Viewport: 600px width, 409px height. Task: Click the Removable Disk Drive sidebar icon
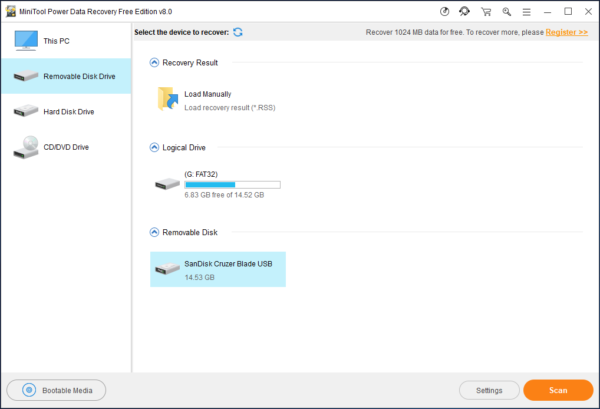[26, 76]
